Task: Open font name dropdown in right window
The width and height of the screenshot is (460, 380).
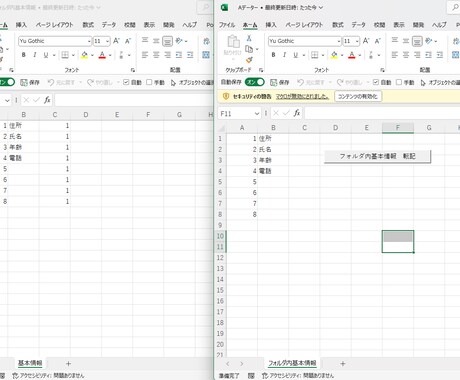Action: [x=339, y=41]
